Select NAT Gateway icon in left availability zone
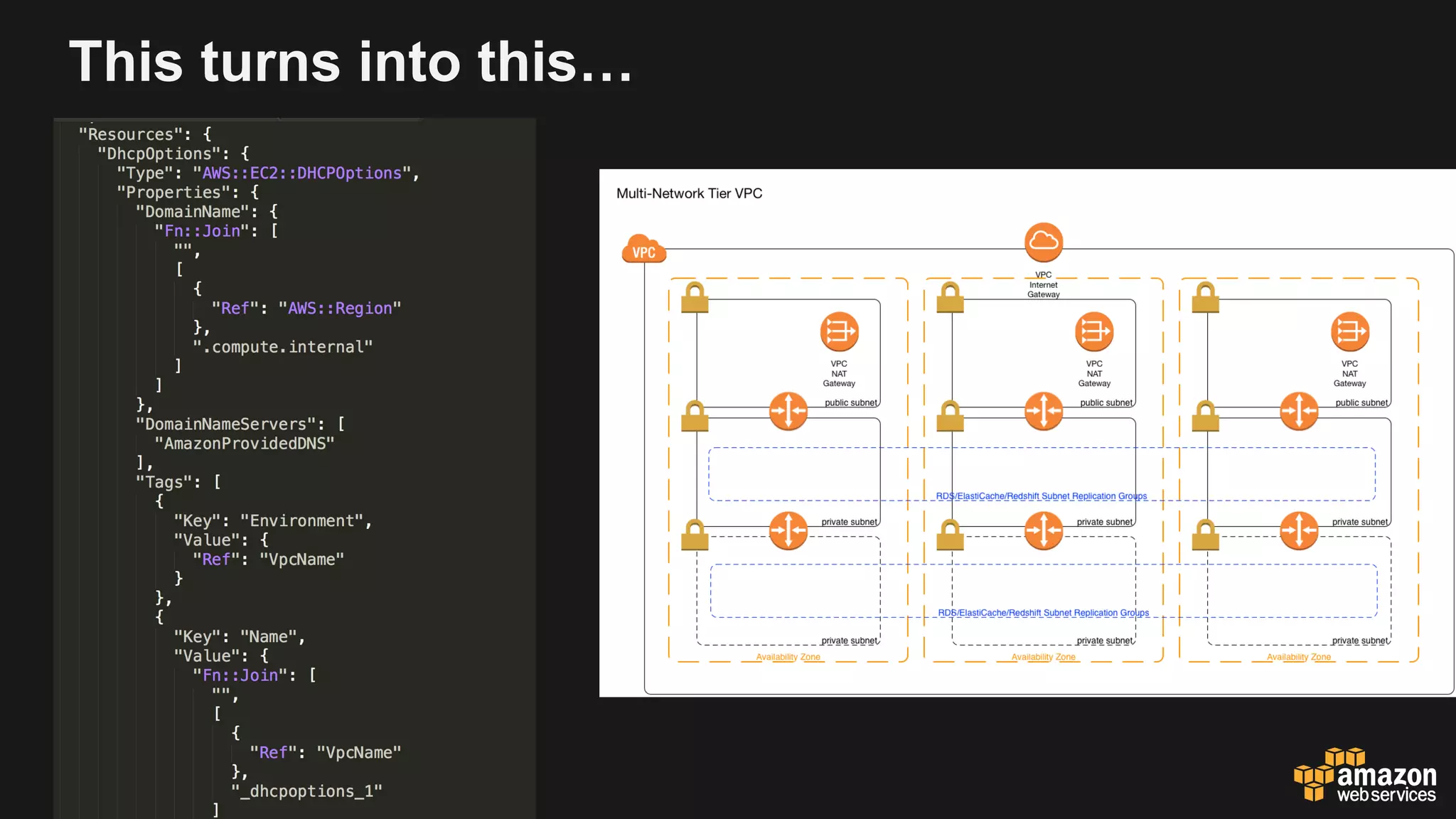Image resolution: width=1456 pixels, height=819 pixels. point(839,332)
